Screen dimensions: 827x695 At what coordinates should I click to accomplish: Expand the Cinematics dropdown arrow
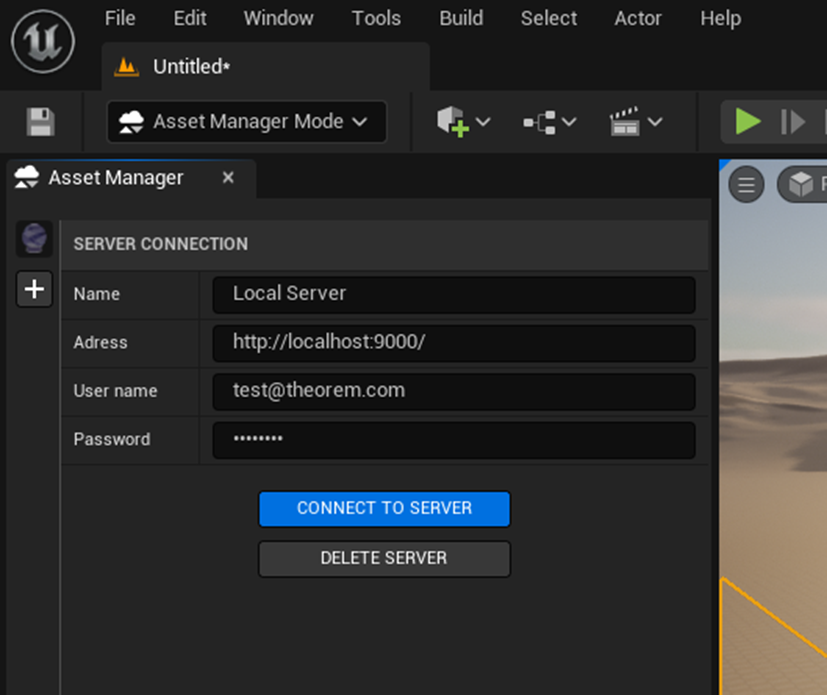click(655, 122)
